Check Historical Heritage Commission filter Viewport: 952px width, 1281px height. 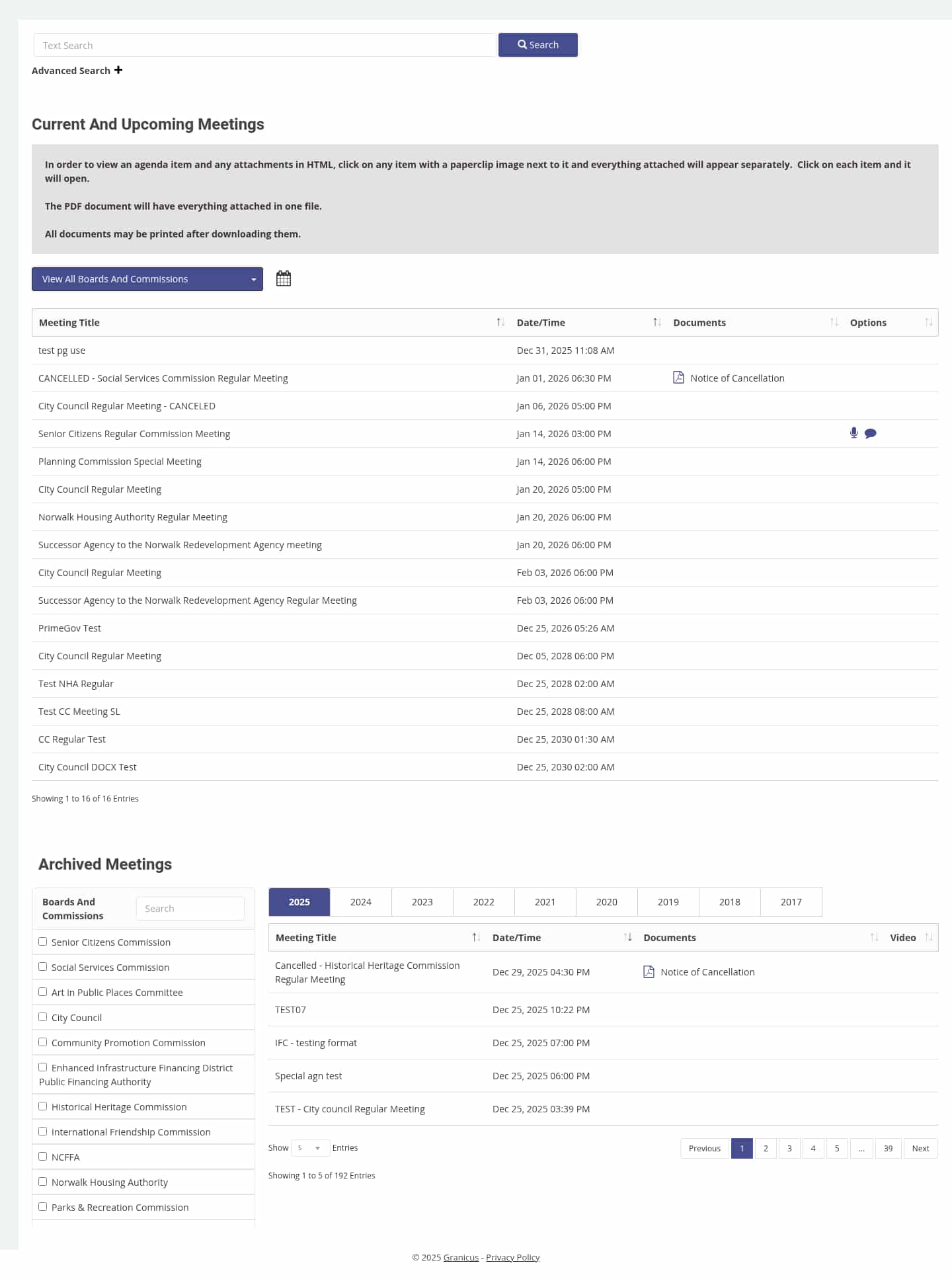43,1106
